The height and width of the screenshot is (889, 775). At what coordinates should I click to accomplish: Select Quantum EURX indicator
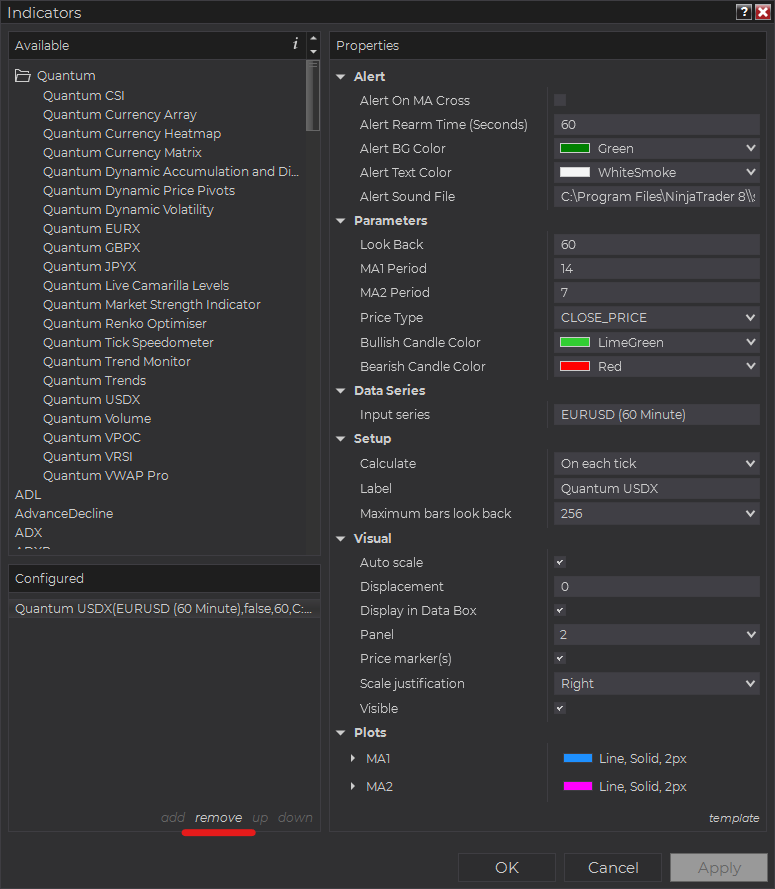(92, 228)
